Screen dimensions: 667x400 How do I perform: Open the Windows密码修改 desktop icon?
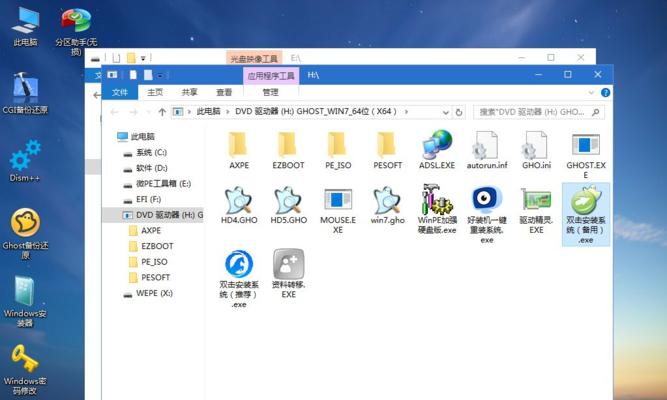[25, 369]
